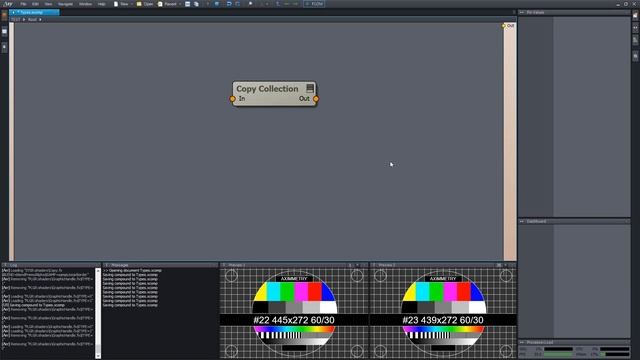This screenshot has width=640, height=360.
Task: Click the Save All icon in toolbar
Action: [196, 4]
